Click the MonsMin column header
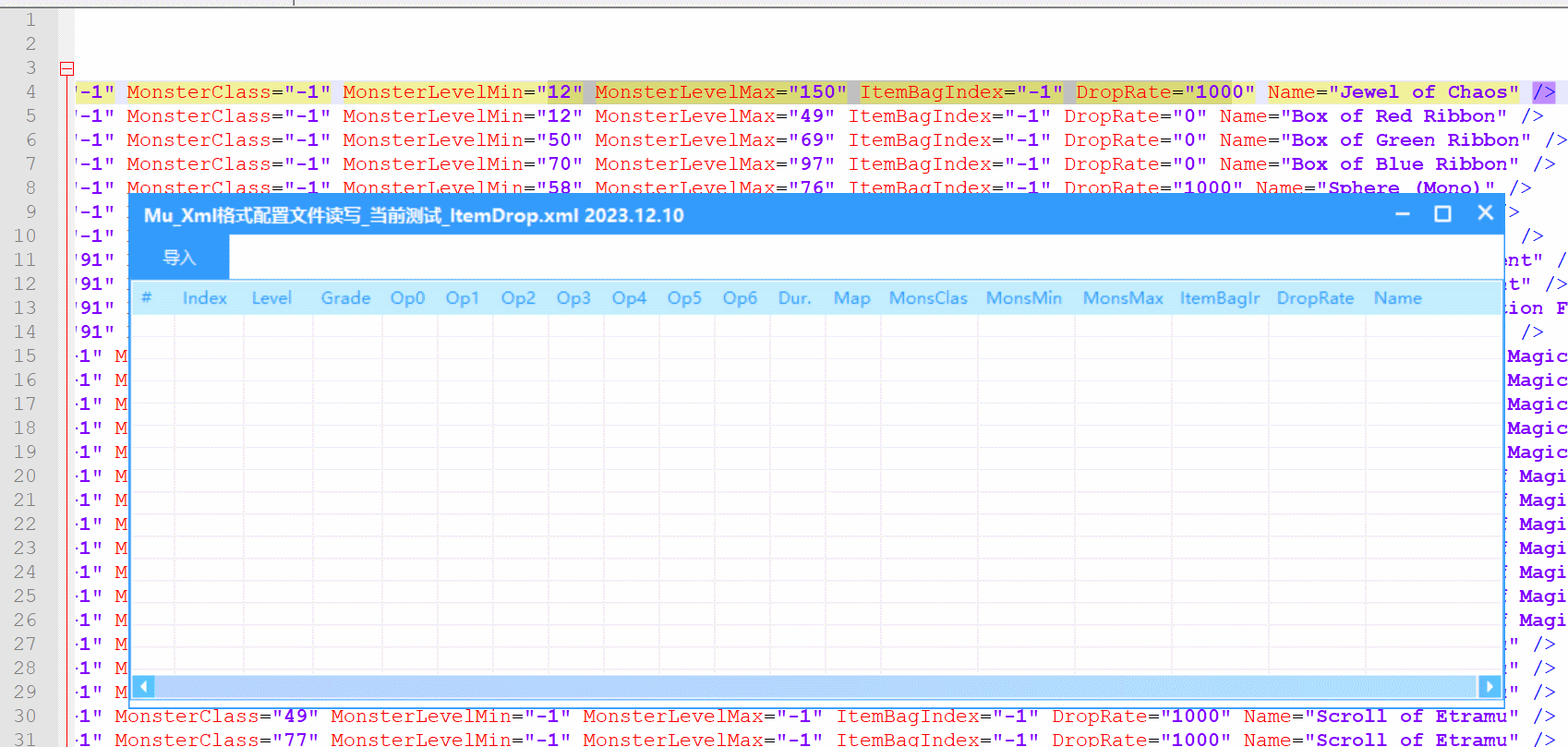The image size is (1568, 747). [x=1023, y=298]
